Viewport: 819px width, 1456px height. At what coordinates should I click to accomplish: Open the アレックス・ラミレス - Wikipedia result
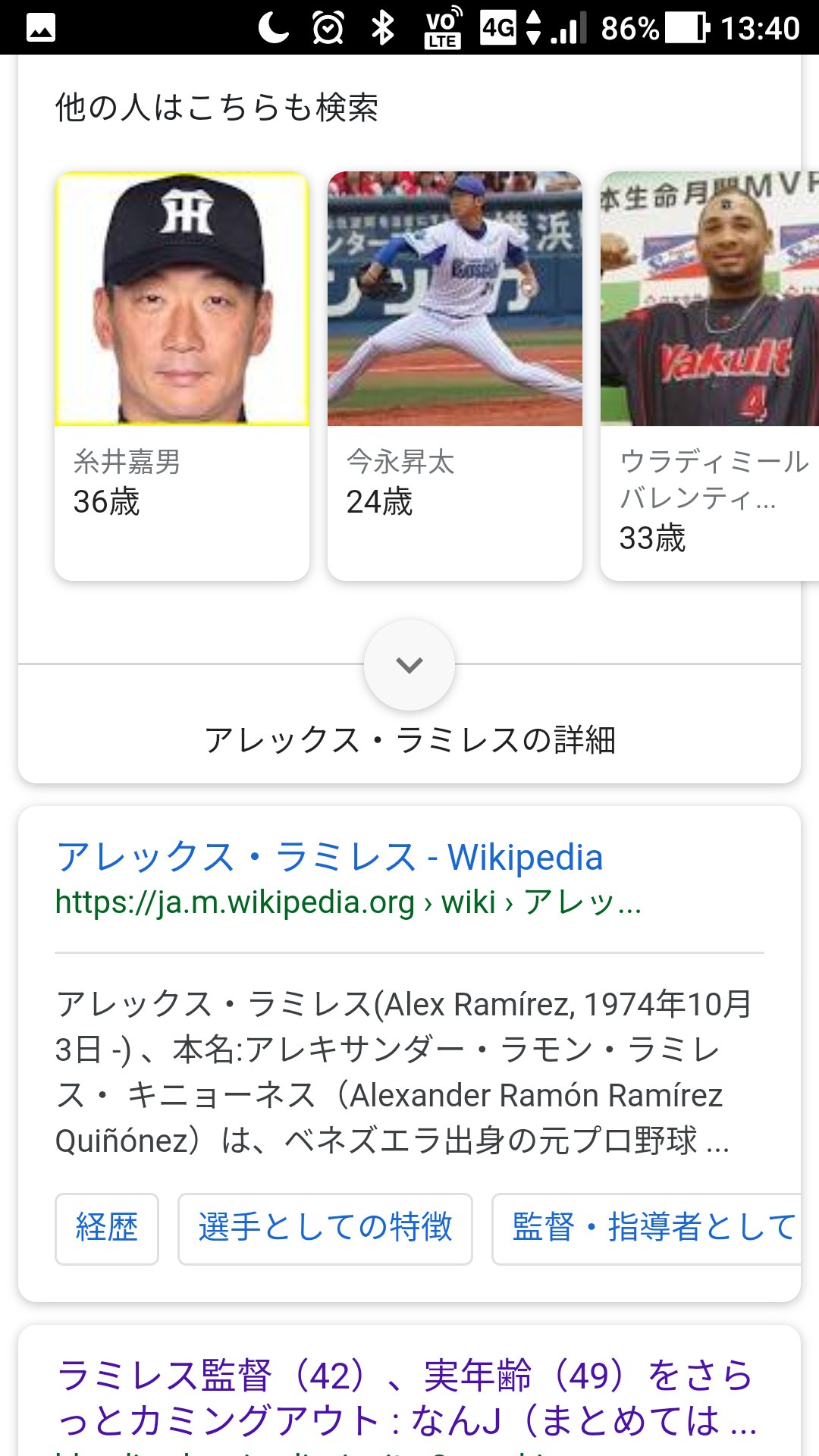[330, 857]
